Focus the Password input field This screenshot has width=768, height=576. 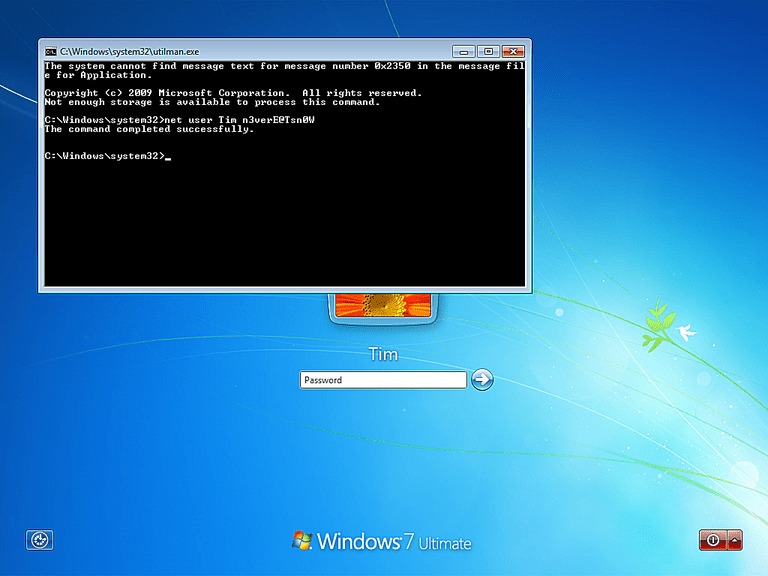(x=383, y=380)
